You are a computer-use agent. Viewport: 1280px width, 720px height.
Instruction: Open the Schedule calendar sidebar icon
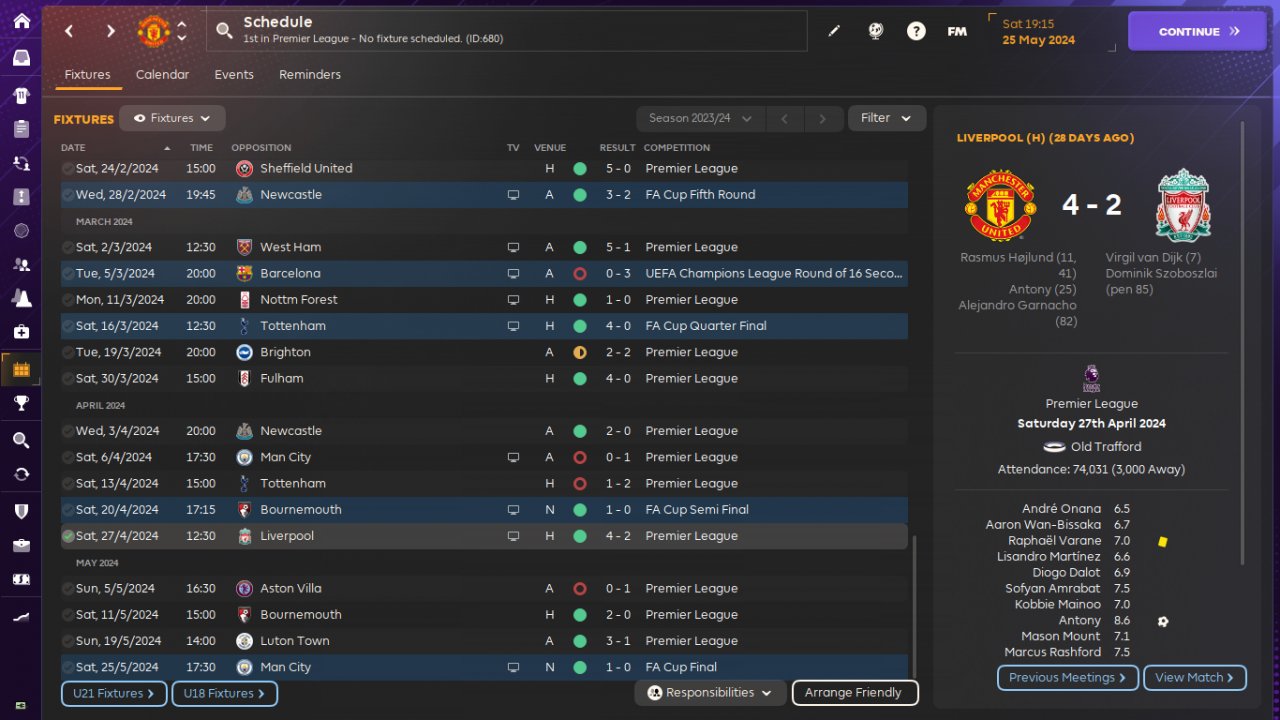pyautogui.click(x=21, y=369)
